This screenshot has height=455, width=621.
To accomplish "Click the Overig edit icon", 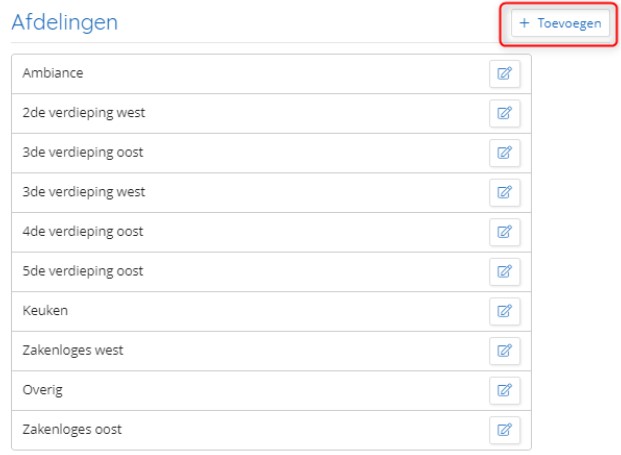I will point(505,390).
